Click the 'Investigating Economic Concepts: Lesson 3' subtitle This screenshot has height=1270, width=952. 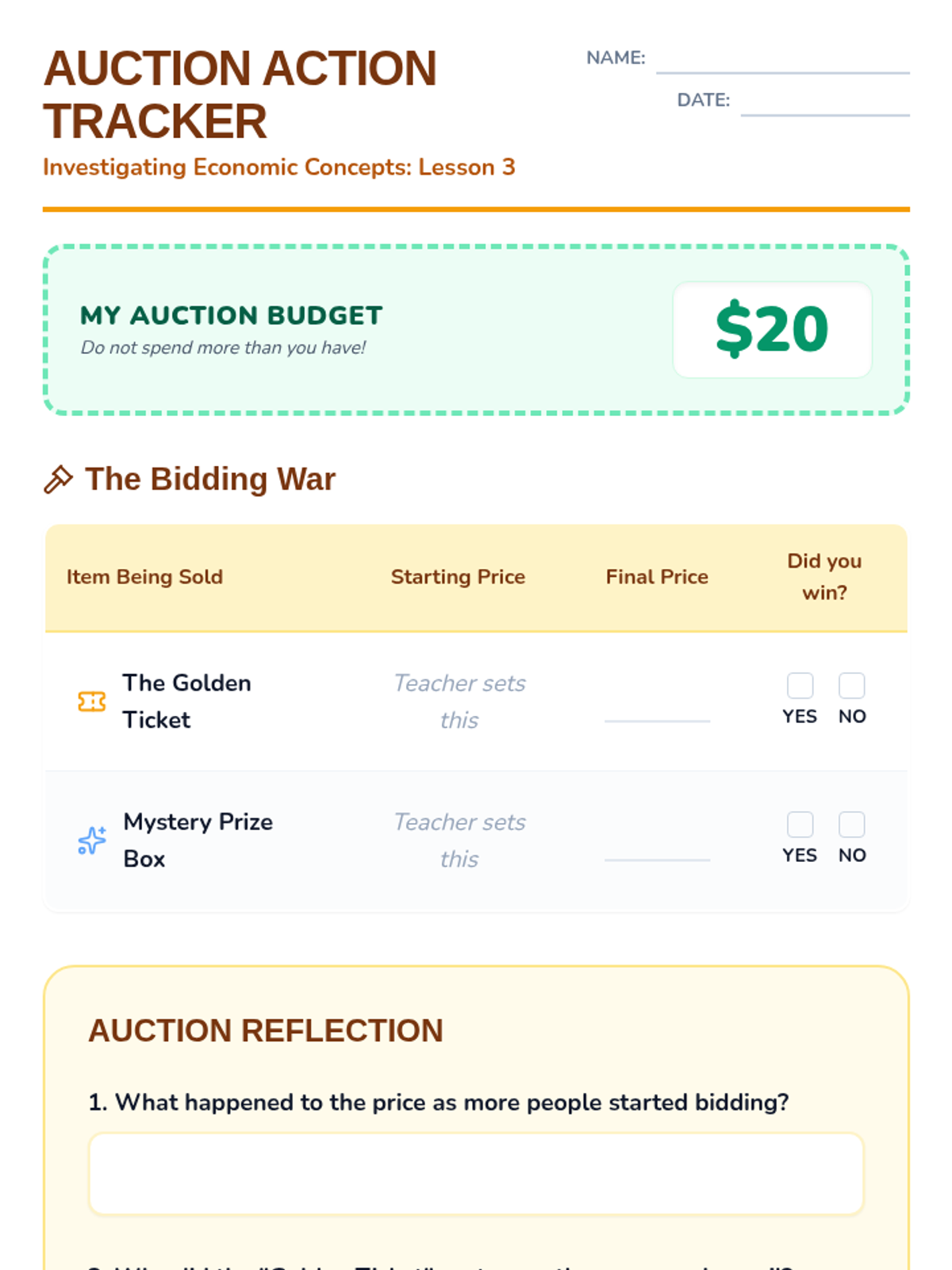coord(279,167)
